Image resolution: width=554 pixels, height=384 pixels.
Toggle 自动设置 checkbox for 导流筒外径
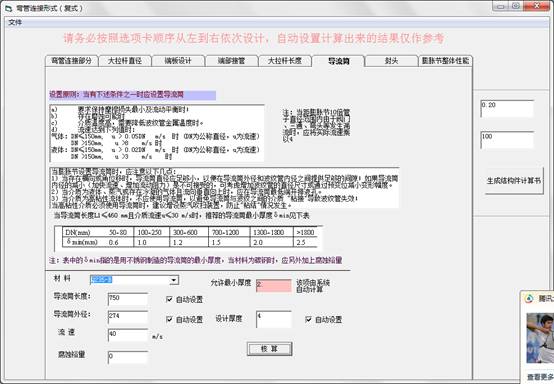coord(169,319)
